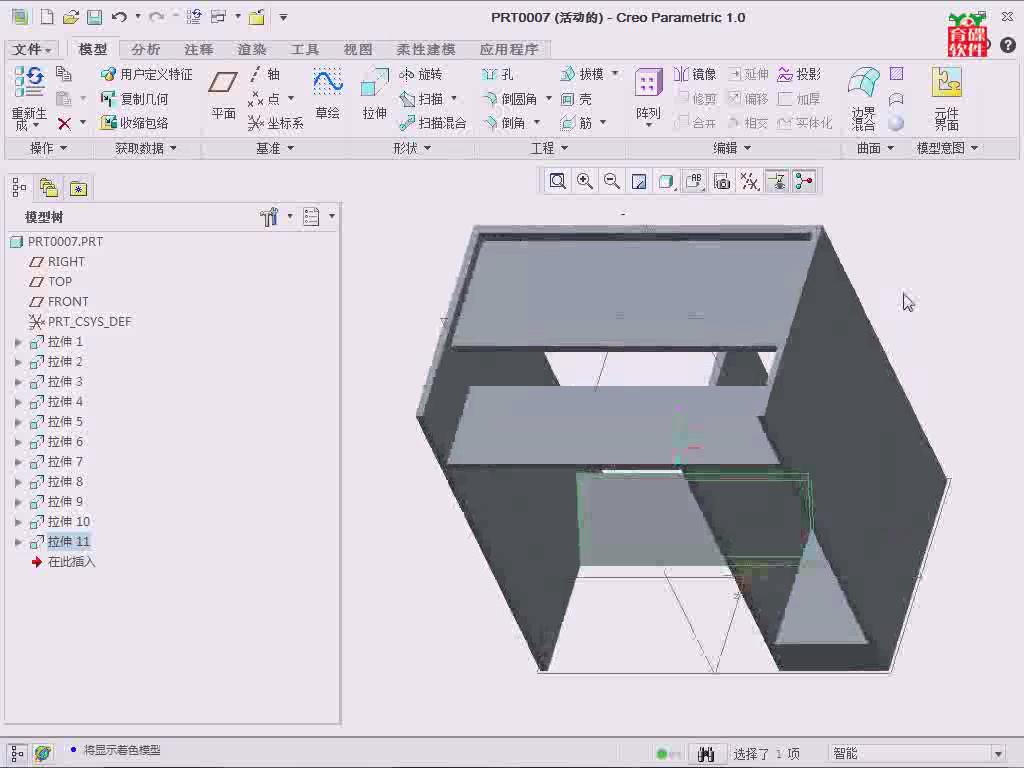Image resolution: width=1024 pixels, height=768 pixels.
Task: Toggle datum display filters button
Action: pos(750,181)
